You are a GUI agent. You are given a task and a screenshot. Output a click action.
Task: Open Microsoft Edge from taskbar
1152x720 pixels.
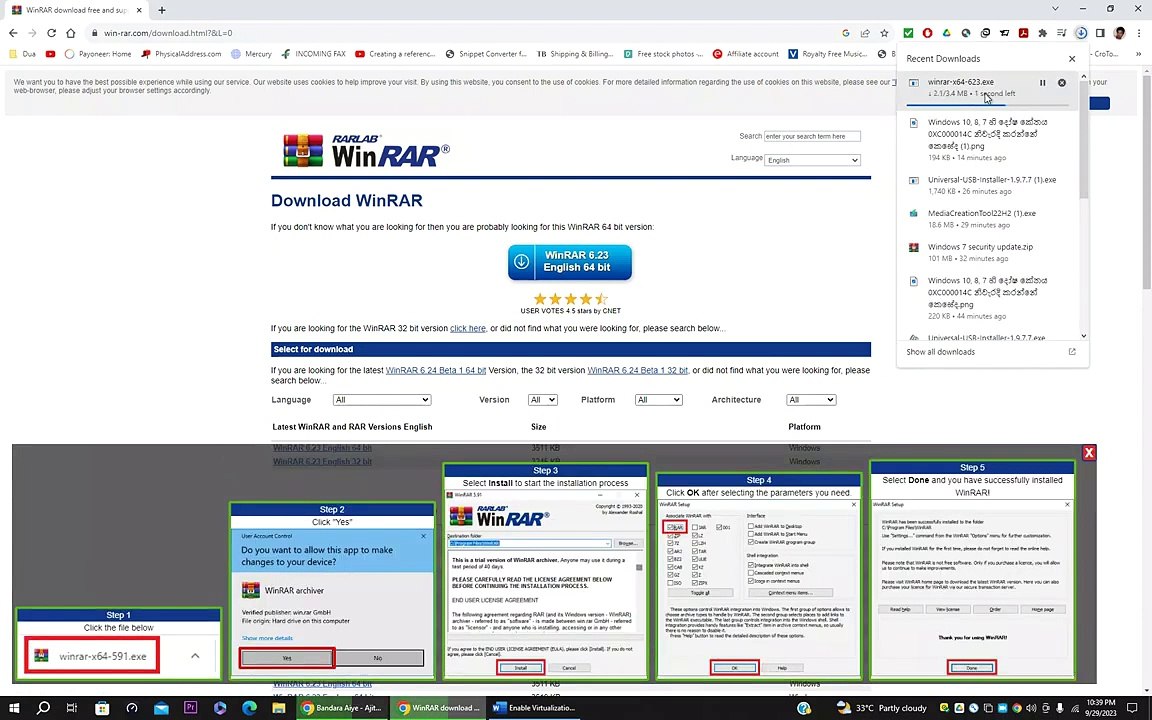249,708
